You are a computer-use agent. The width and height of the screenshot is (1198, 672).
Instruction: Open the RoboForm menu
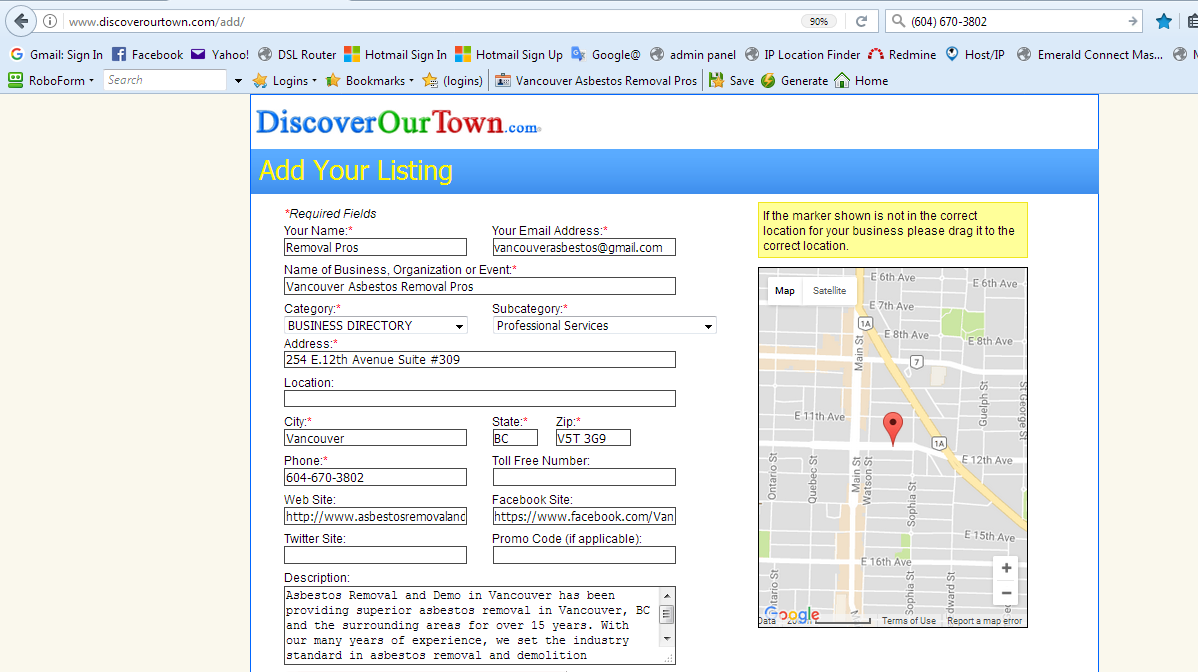pyautogui.click(x=51, y=80)
